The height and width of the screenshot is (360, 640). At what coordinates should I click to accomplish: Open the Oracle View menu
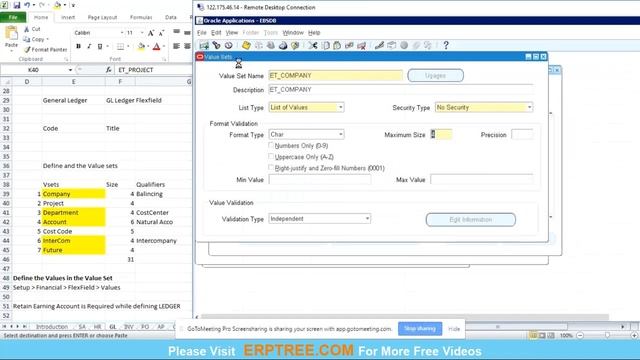231,33
